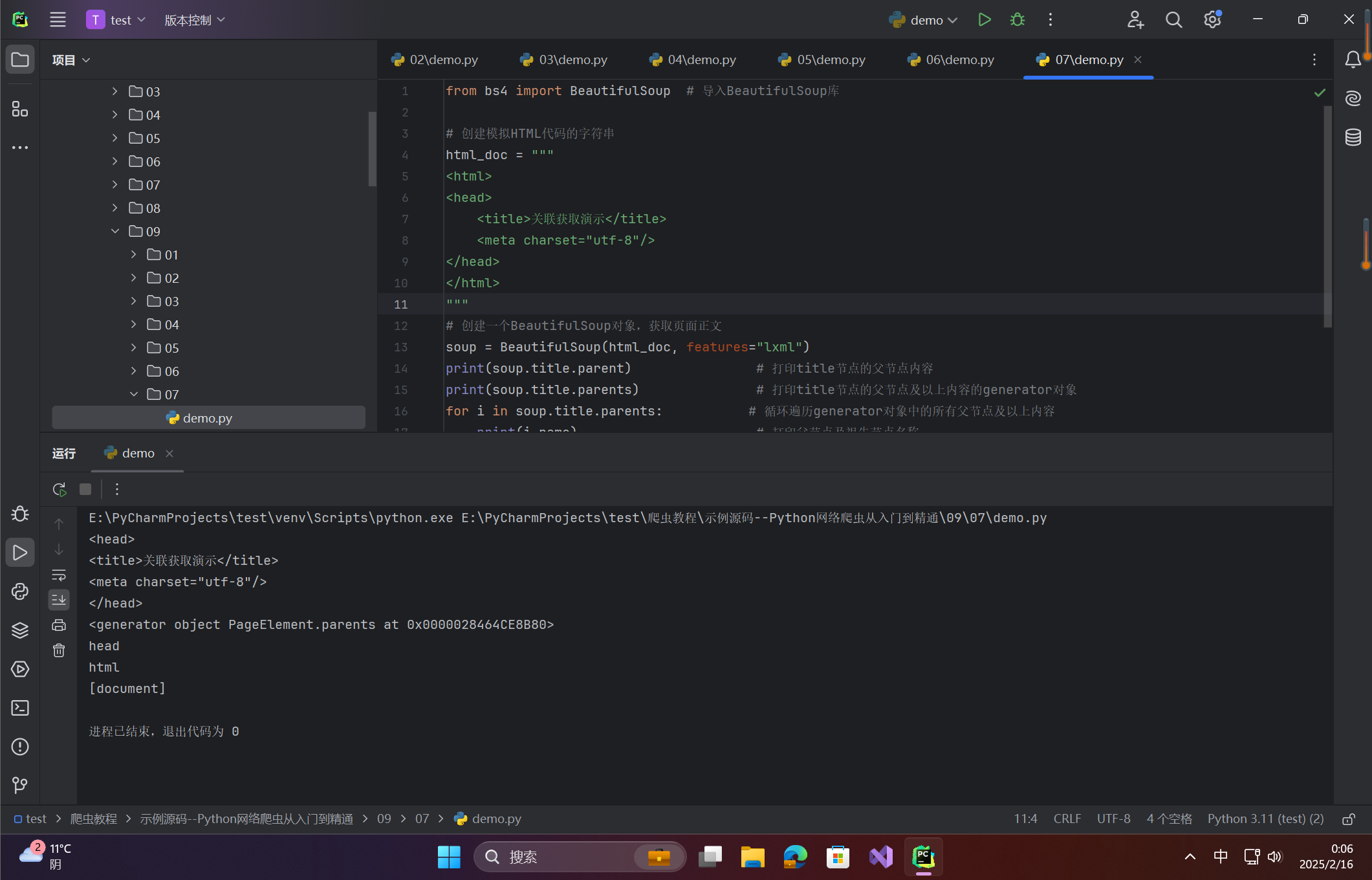1372x880 pixels.
Task: Open the 项目 view dropdown
Action: click(71, 60)
